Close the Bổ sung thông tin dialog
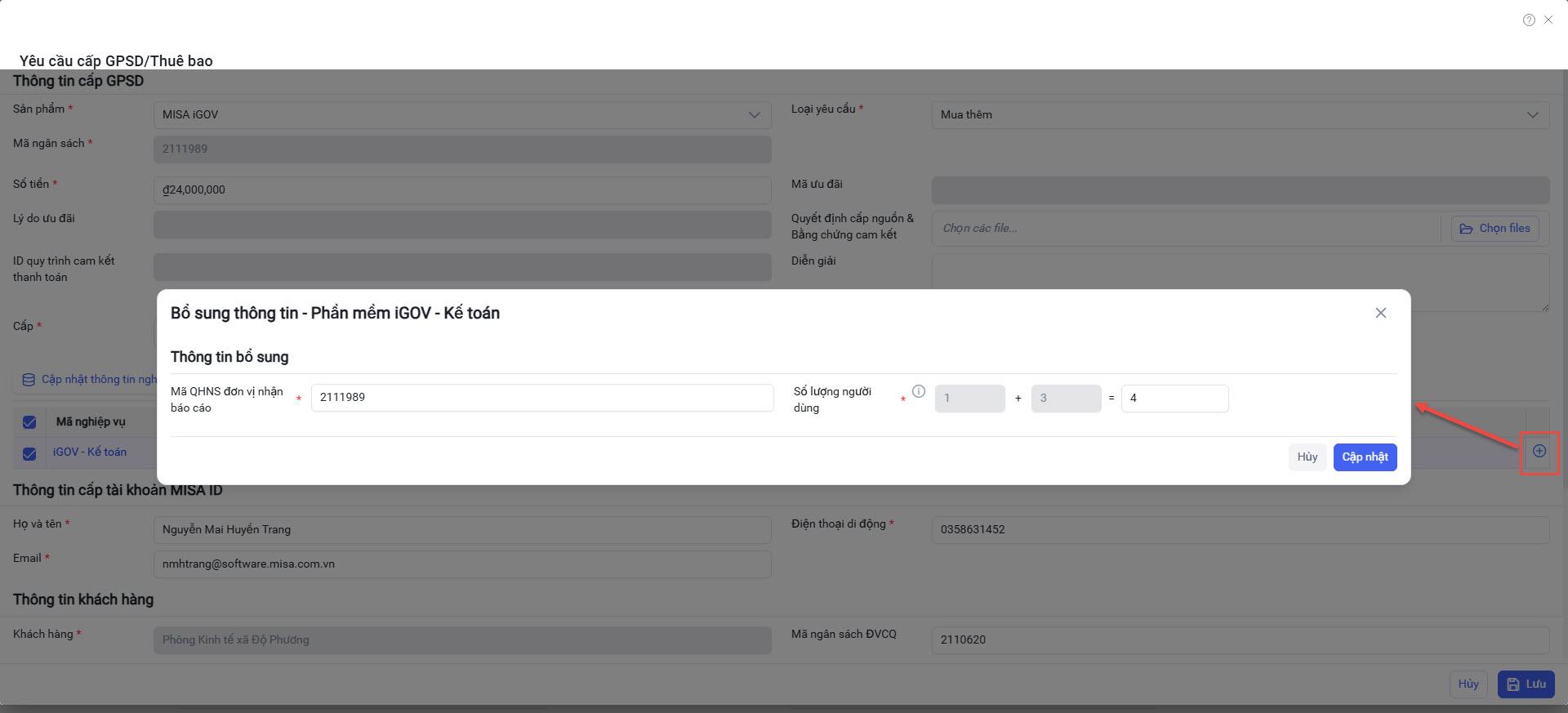Viewport: 1568px width, 713px height. [x=1380, y=313]
